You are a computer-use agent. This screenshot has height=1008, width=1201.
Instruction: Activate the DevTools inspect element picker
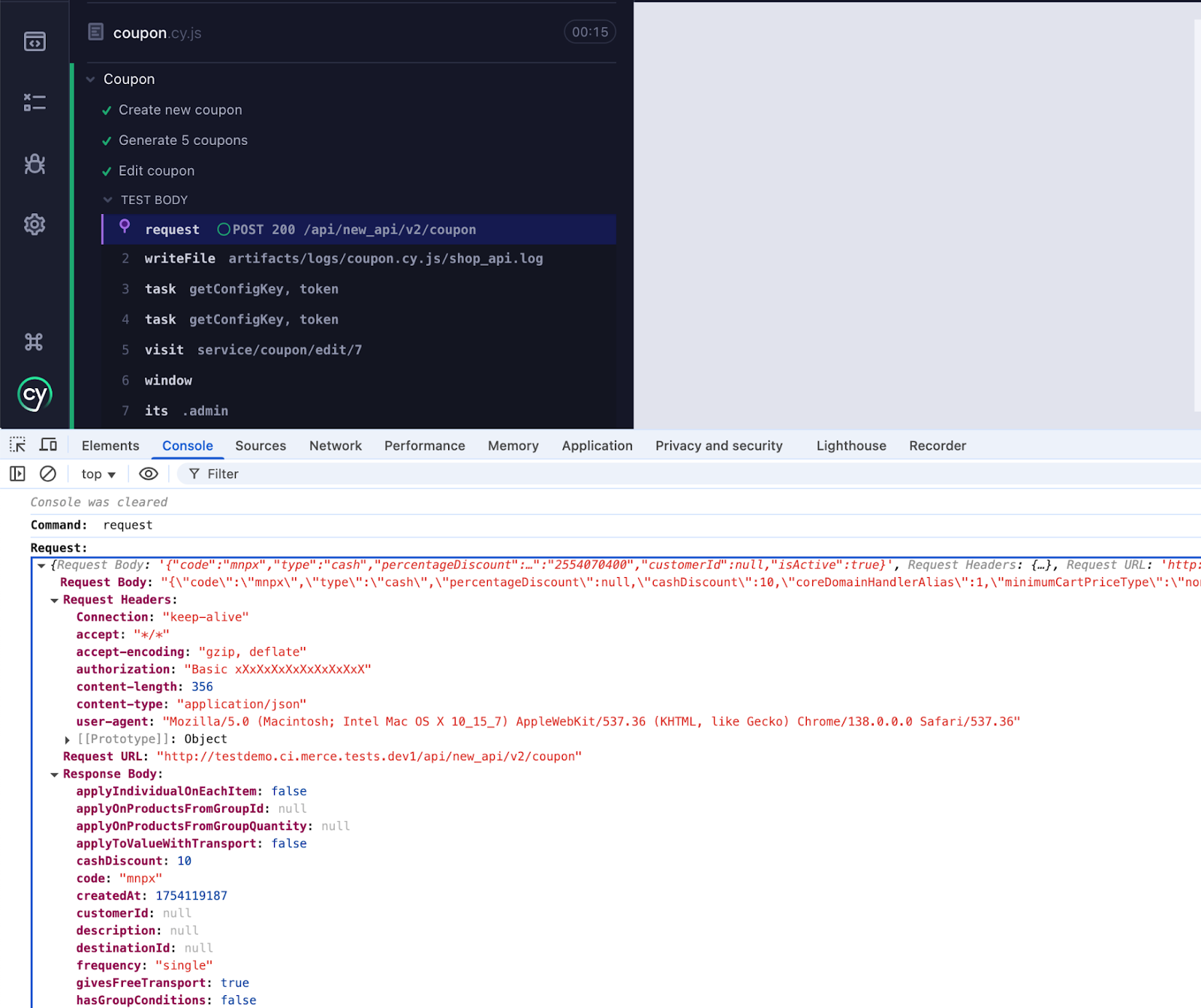(x=17, y=445)
